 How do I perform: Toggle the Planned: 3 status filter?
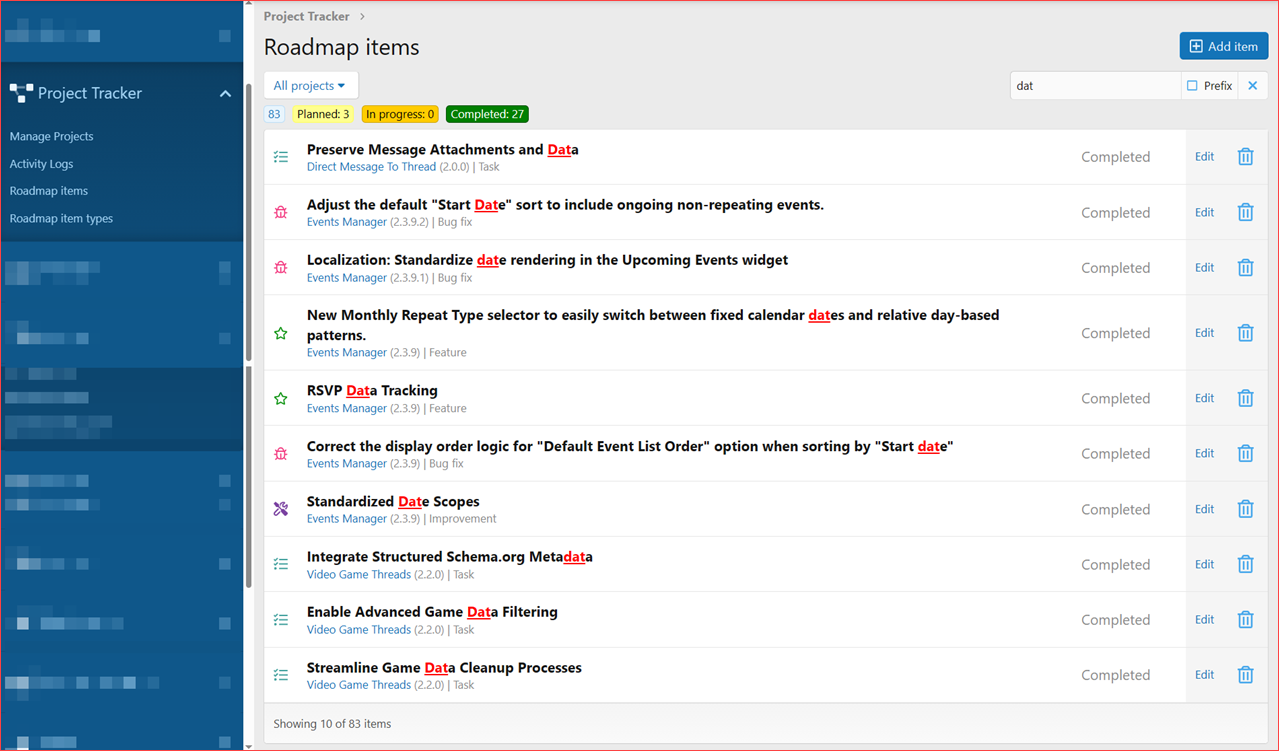(x=322, y=113)
